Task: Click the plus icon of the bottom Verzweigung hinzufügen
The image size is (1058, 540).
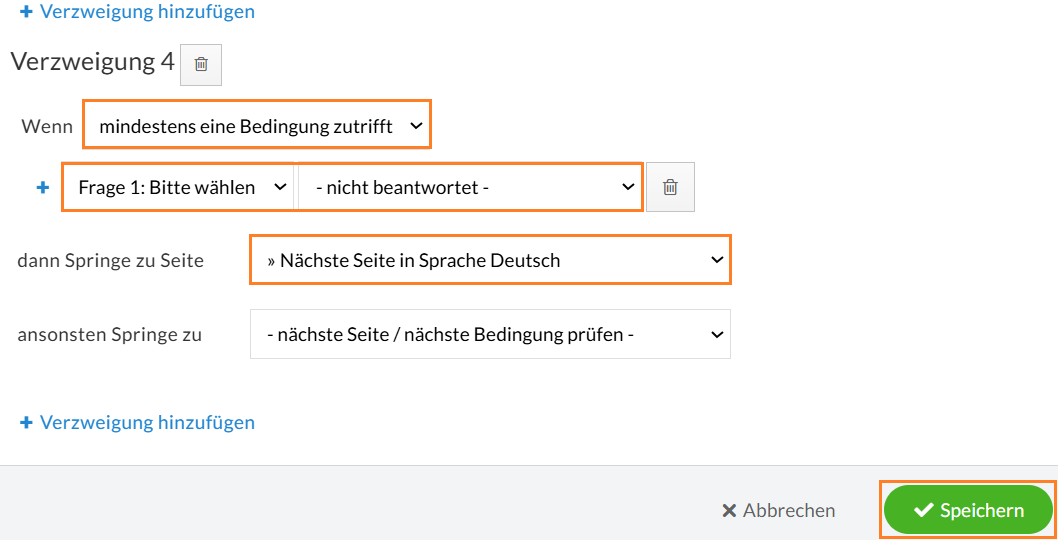Action: (26, 423)
